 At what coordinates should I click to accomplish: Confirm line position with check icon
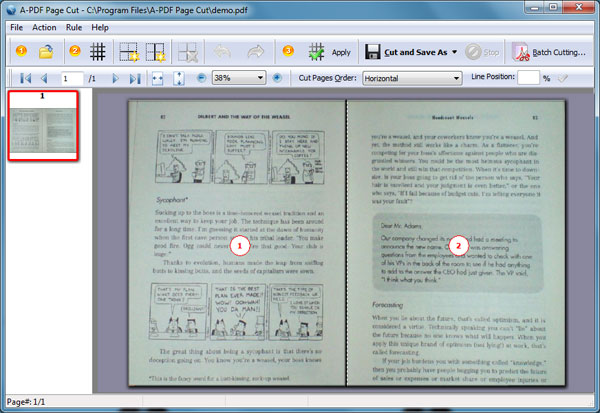tap(562, 78)
